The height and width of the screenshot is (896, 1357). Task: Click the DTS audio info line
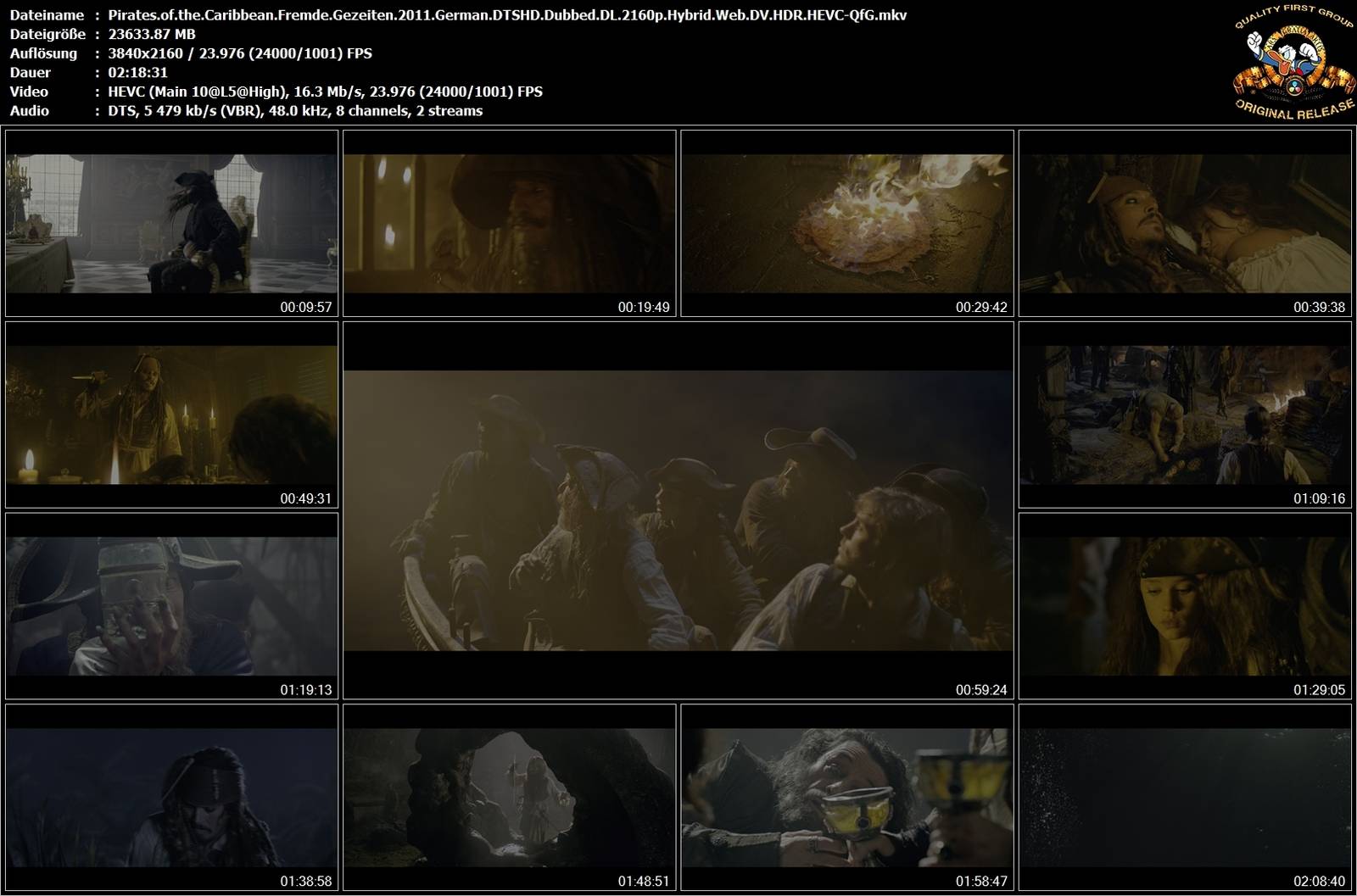coord(295,111)
